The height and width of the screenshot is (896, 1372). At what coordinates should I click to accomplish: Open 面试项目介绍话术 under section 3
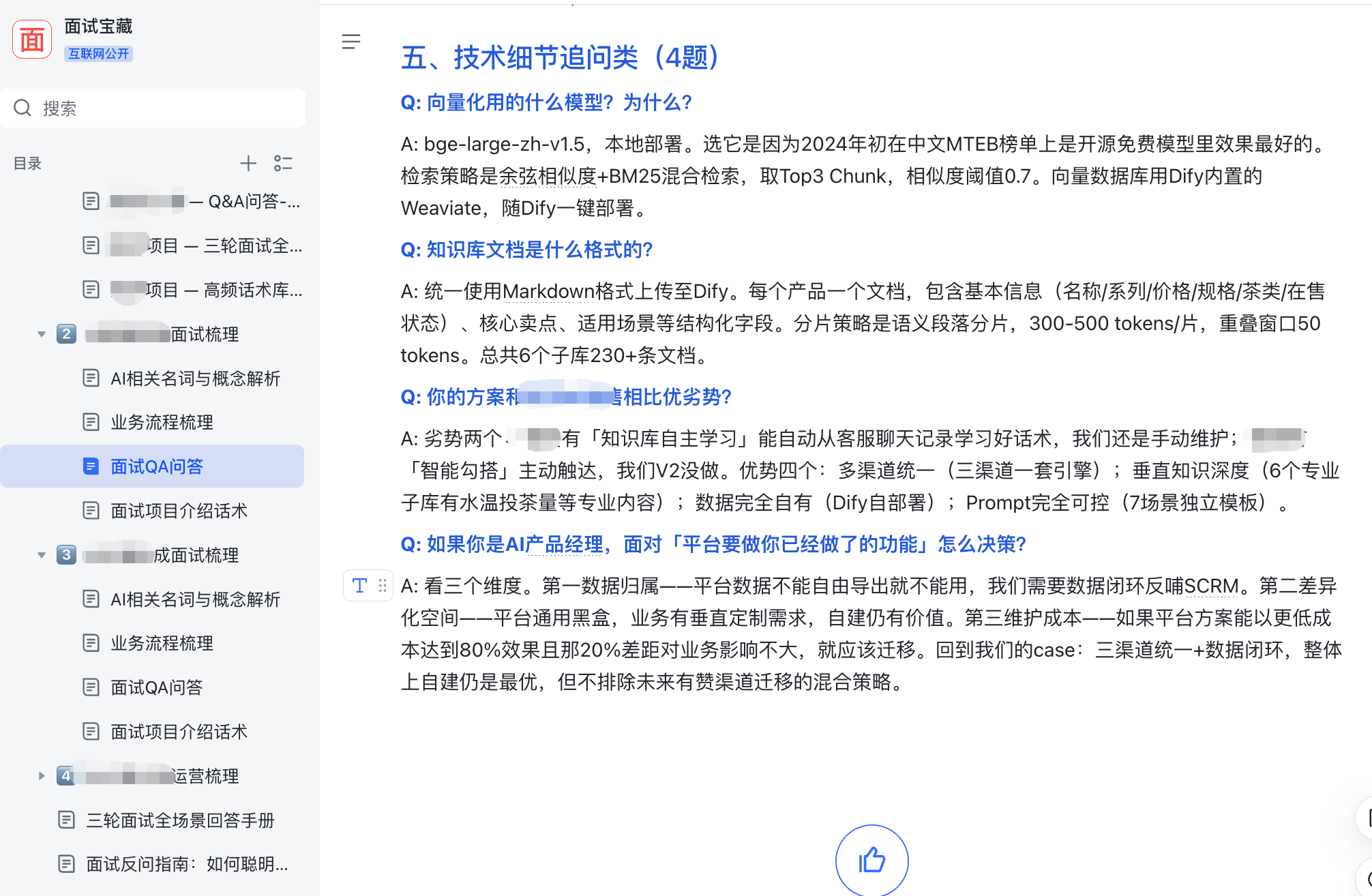179,732
